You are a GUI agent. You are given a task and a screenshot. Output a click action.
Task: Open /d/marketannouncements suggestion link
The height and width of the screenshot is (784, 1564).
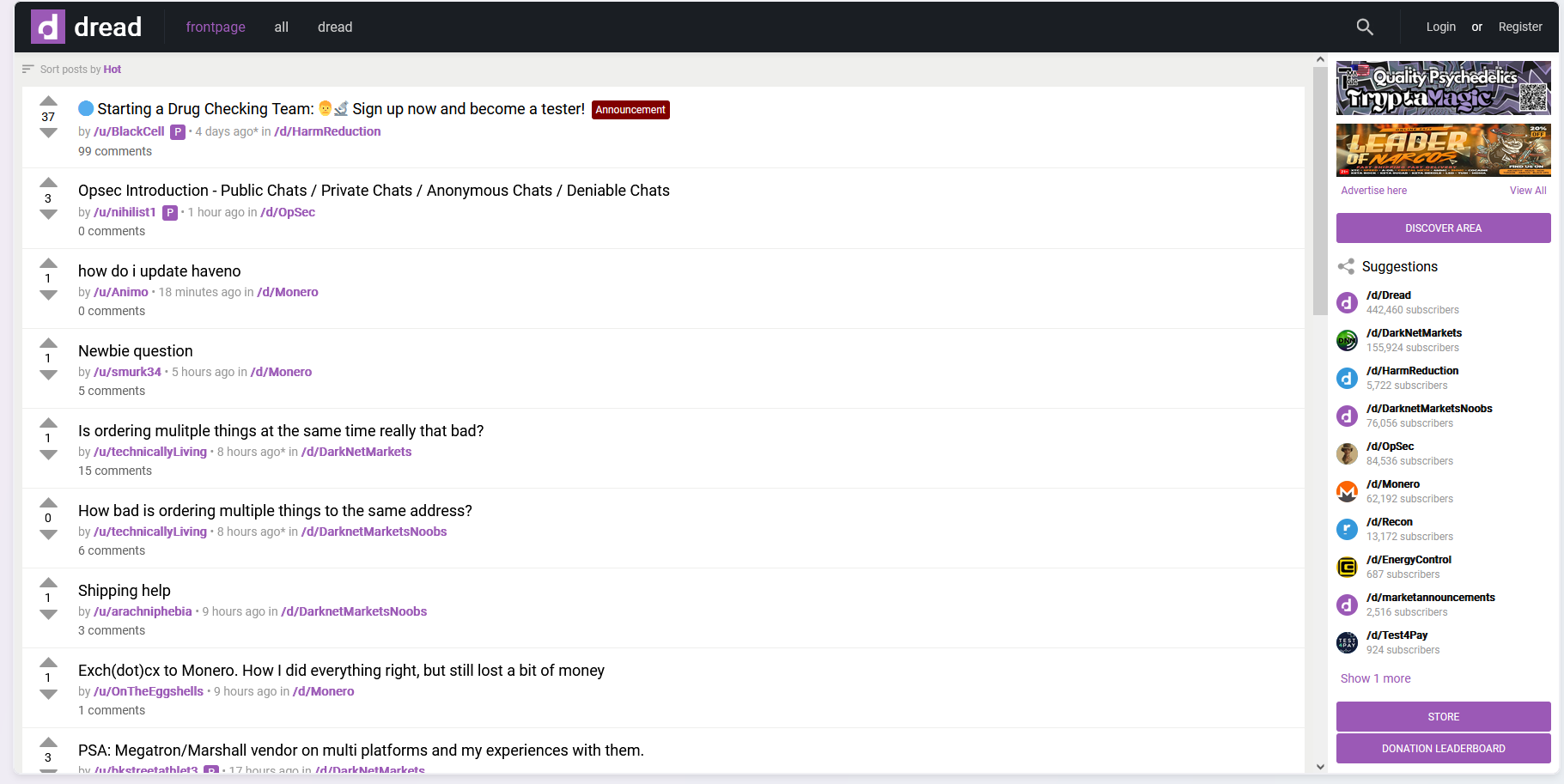pyautogui.click(x=1430, y=598)
